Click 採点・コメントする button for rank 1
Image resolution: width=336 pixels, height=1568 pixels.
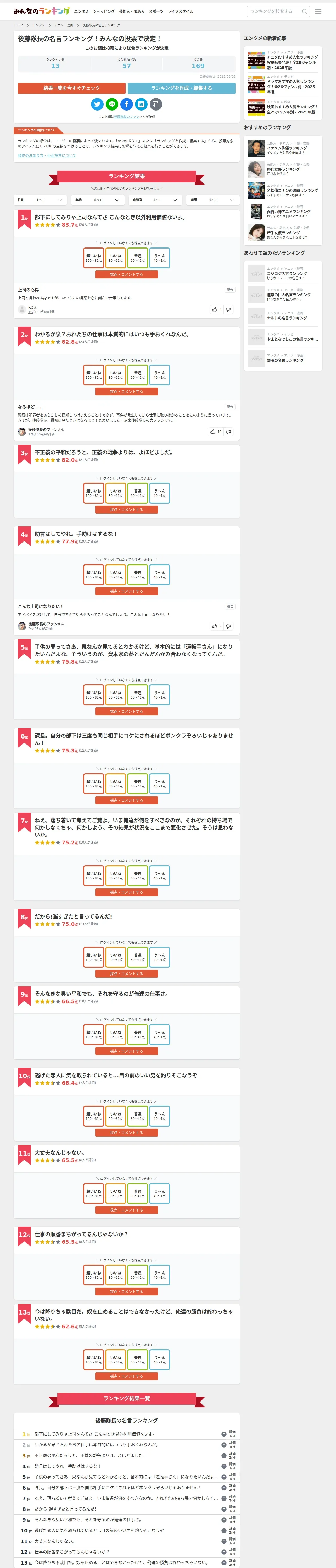tap(127, 274)
